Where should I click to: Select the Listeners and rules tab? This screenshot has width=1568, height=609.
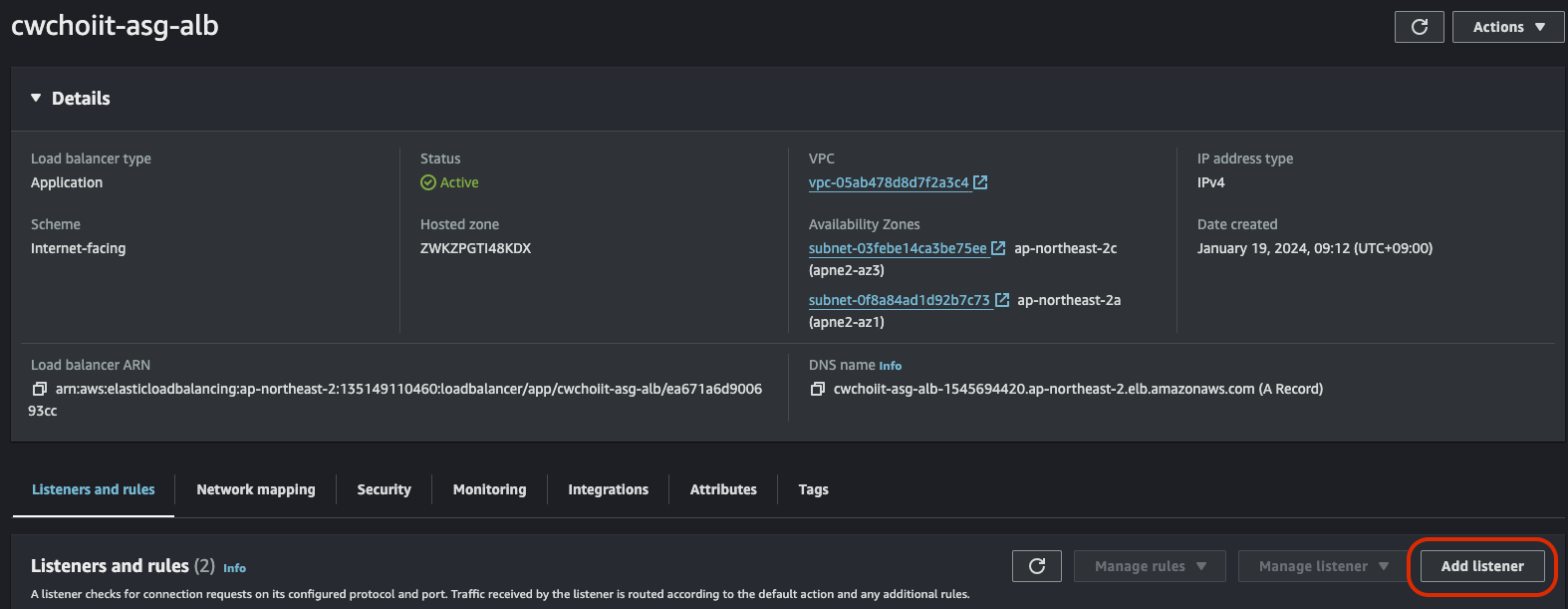(94, 489)
